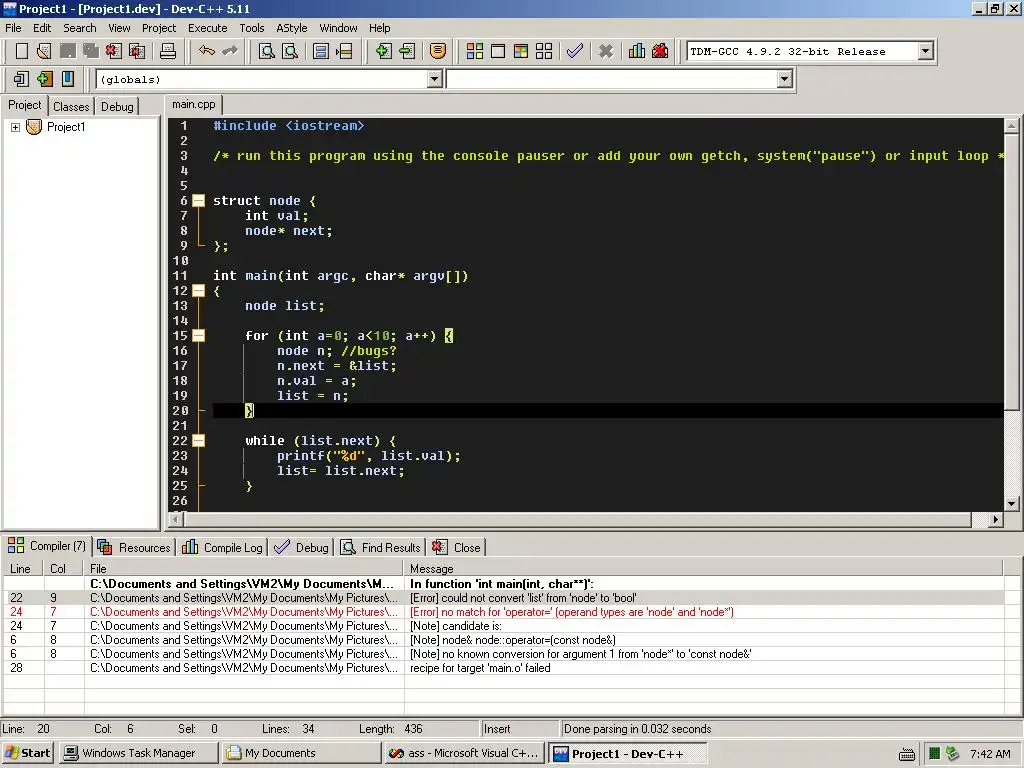Open the AStyle menu
1024x768 pixels.
coord(291,28)
